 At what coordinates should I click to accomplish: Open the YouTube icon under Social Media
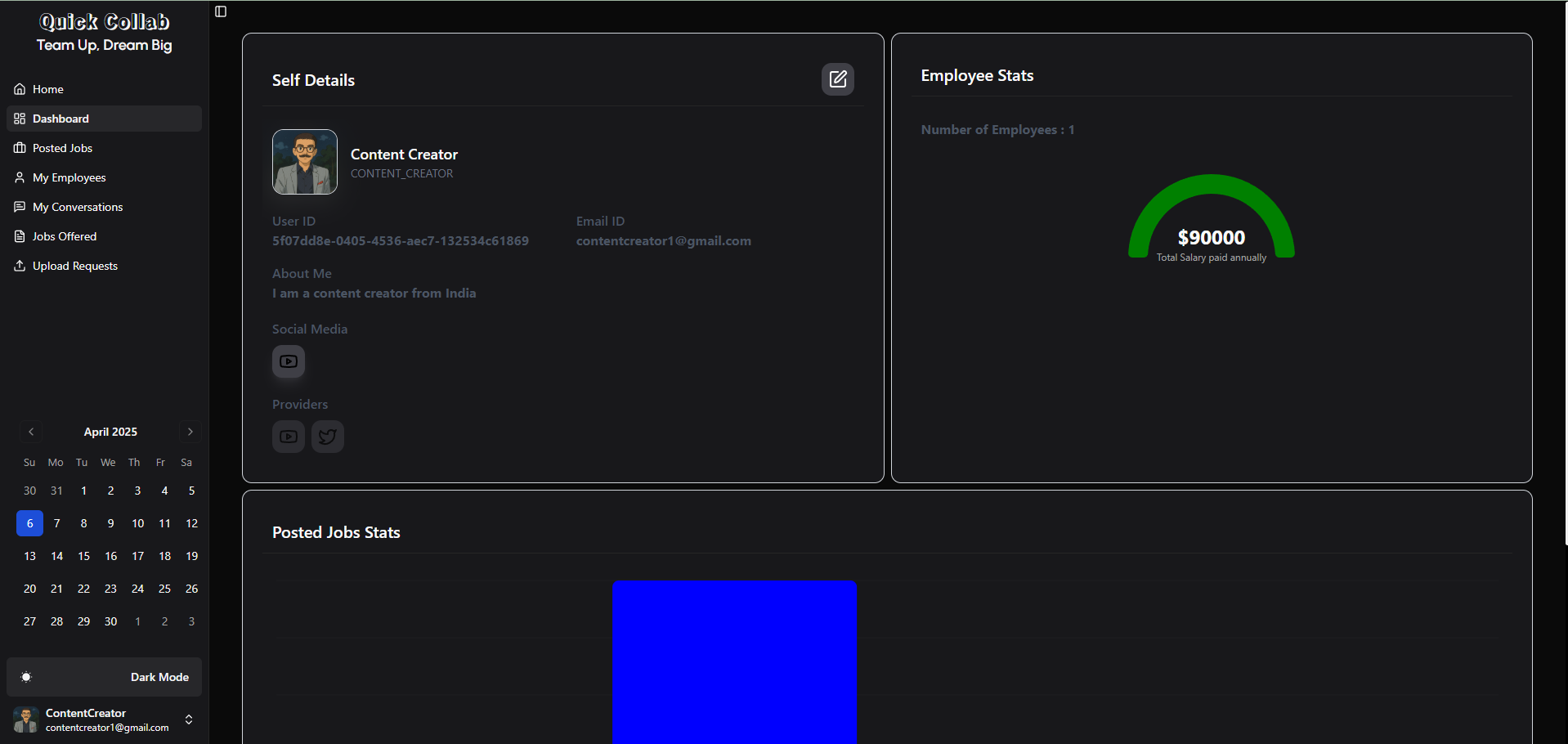coord(288,361)
